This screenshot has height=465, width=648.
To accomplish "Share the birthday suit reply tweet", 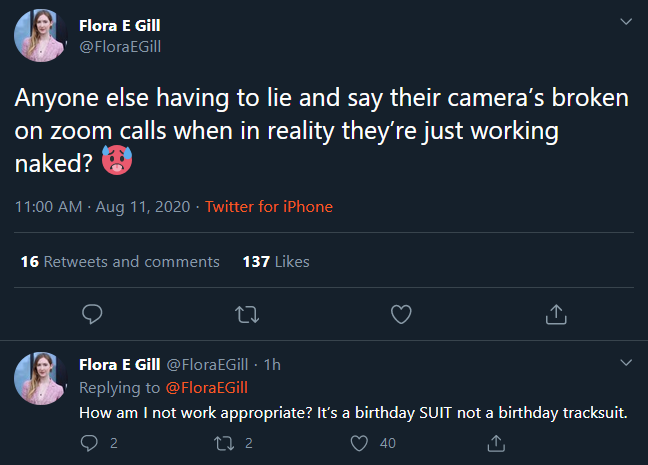I will click(x=494, y=443).
